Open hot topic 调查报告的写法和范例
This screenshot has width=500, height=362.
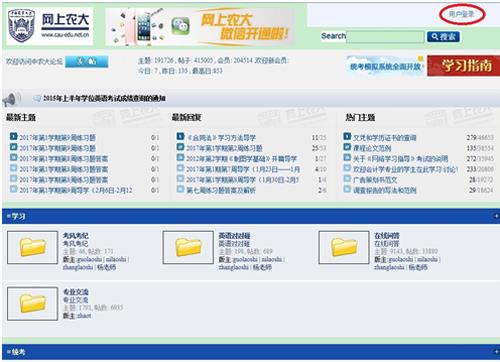click(385, 190)
